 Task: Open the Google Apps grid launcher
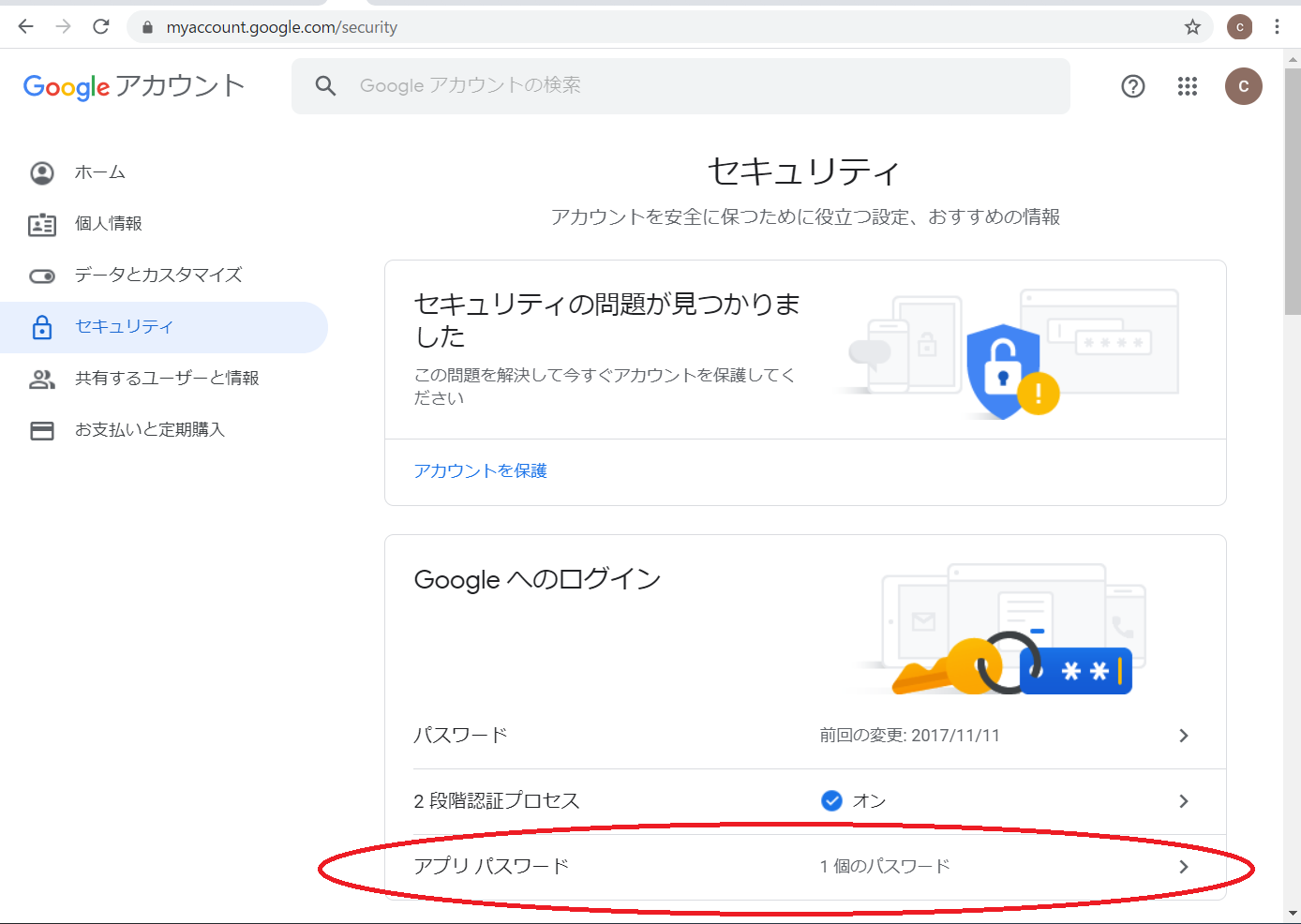[x=1187, y=86]
